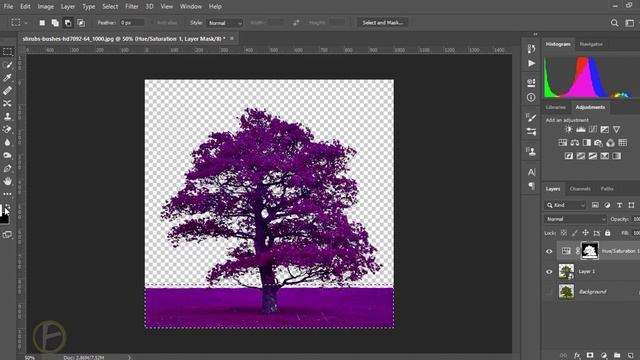Add a Photo Filter adjustment

tap(598, 143)
